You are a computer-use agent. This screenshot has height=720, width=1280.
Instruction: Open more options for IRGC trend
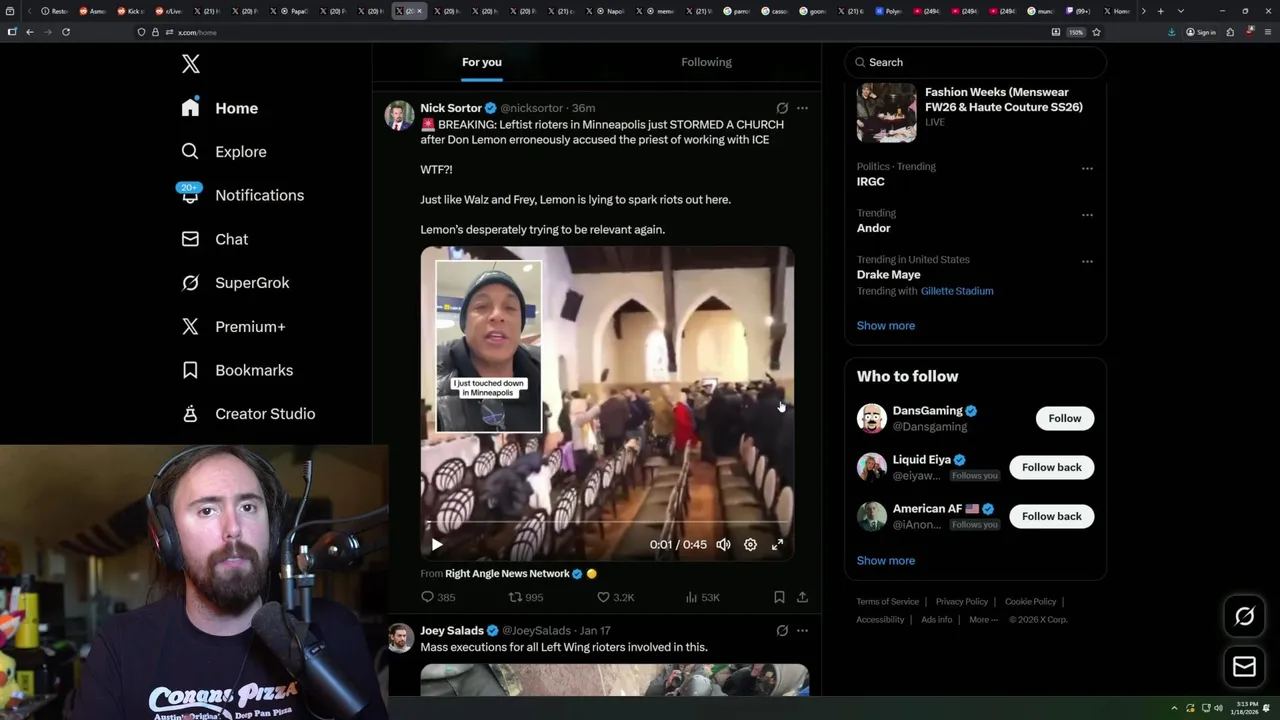(x=1087, y=168)
